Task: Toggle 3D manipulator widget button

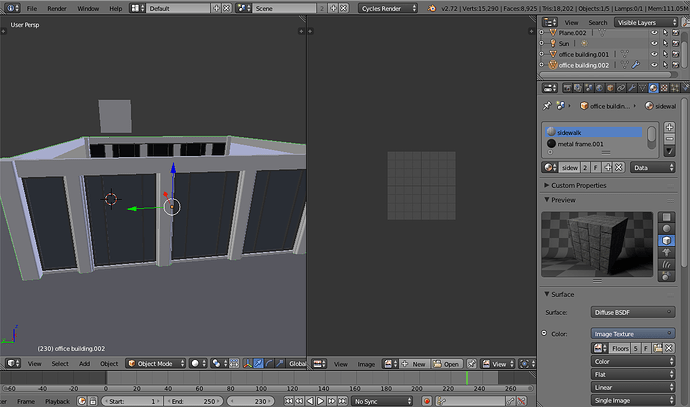Action: point(247,363)
